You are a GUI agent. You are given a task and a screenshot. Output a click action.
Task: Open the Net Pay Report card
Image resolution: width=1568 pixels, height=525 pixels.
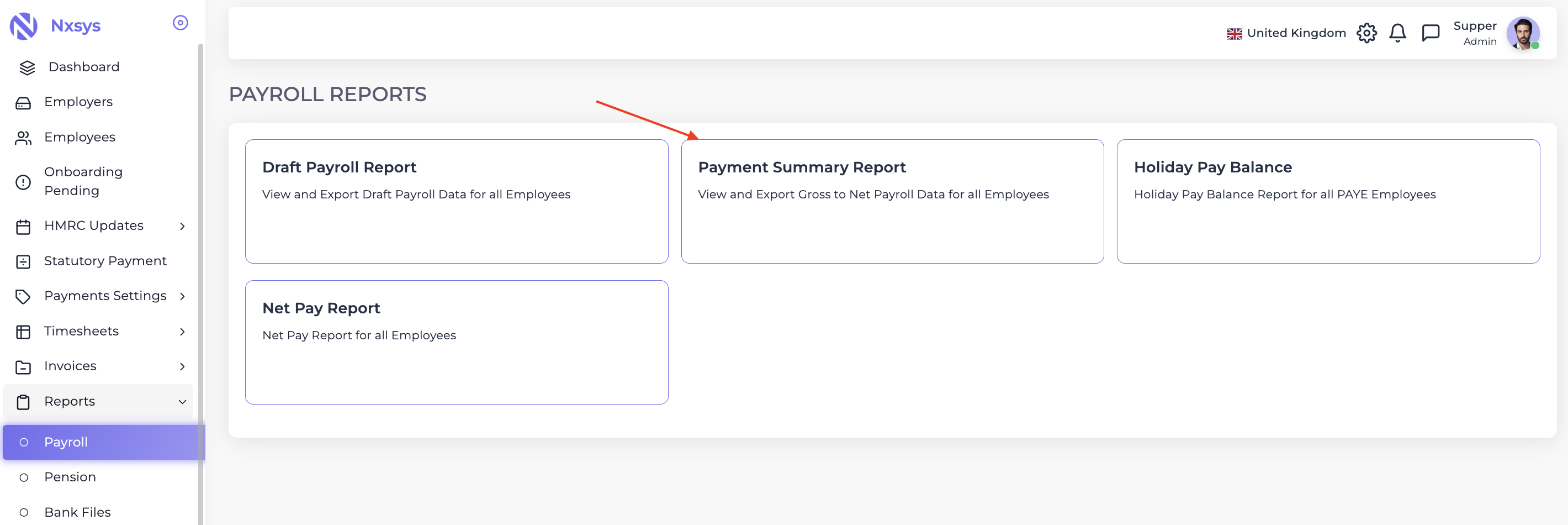pyautogui.click(x=457, y=342)
